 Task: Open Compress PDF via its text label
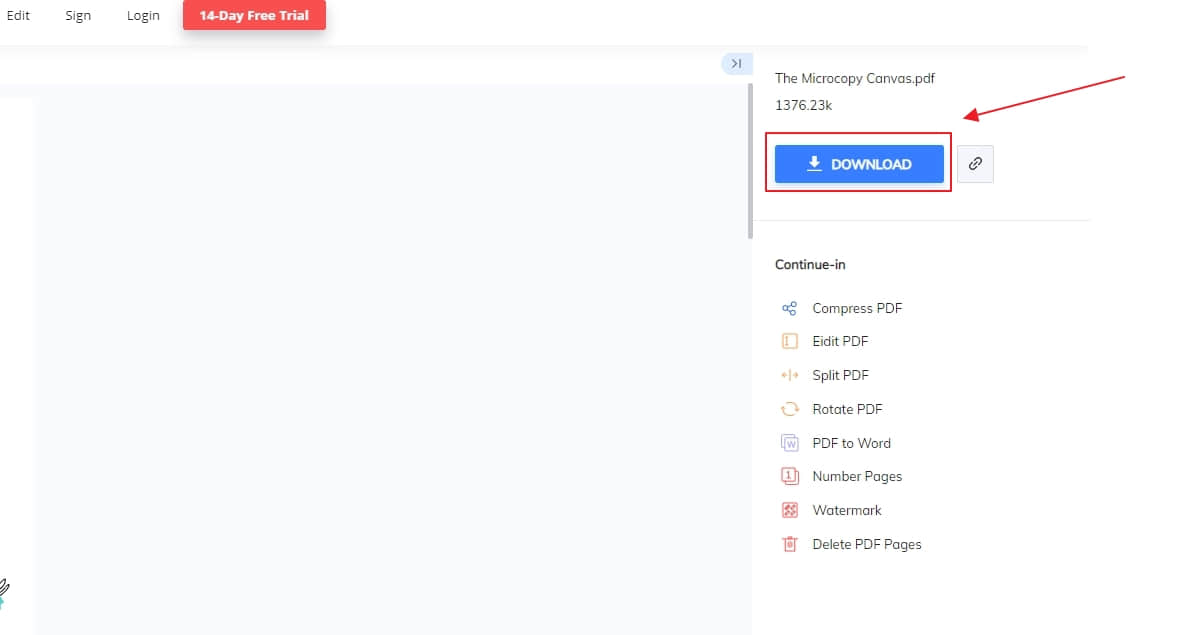coord(857,308)
